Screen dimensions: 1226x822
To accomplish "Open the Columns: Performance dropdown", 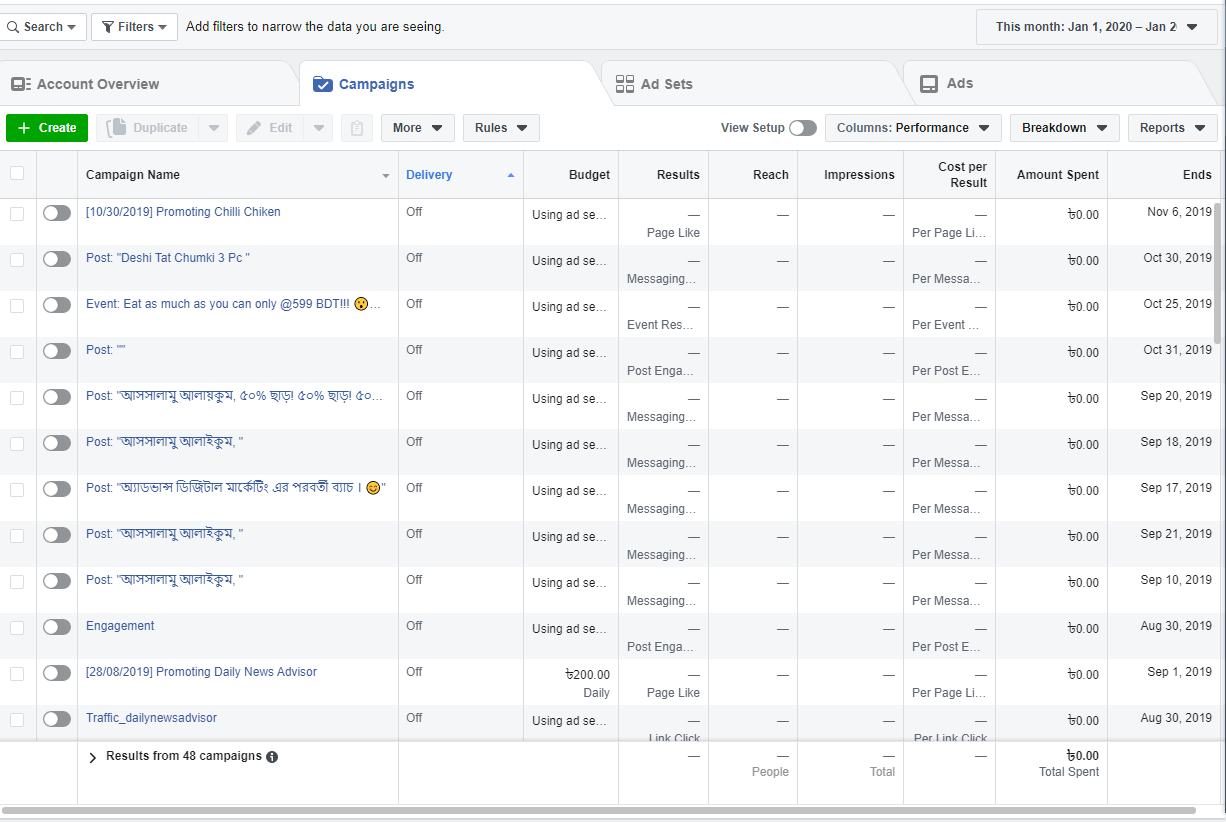I will [913, 128].
